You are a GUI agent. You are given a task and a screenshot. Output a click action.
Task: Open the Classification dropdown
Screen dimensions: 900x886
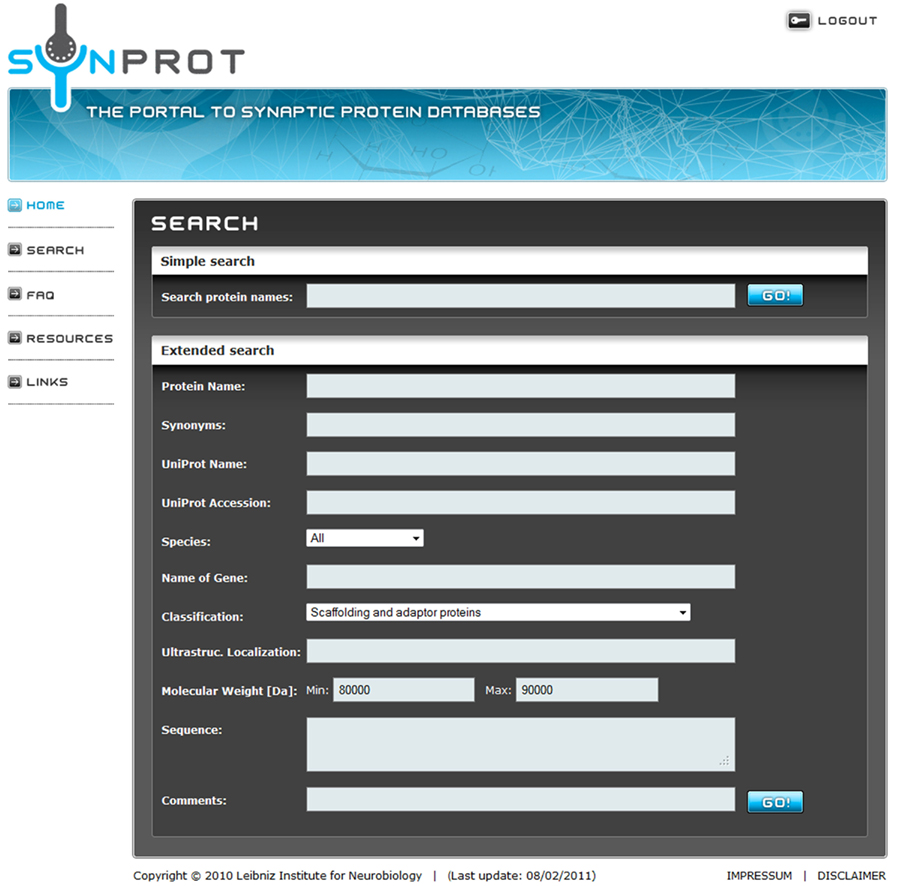(x=498, y=612)
